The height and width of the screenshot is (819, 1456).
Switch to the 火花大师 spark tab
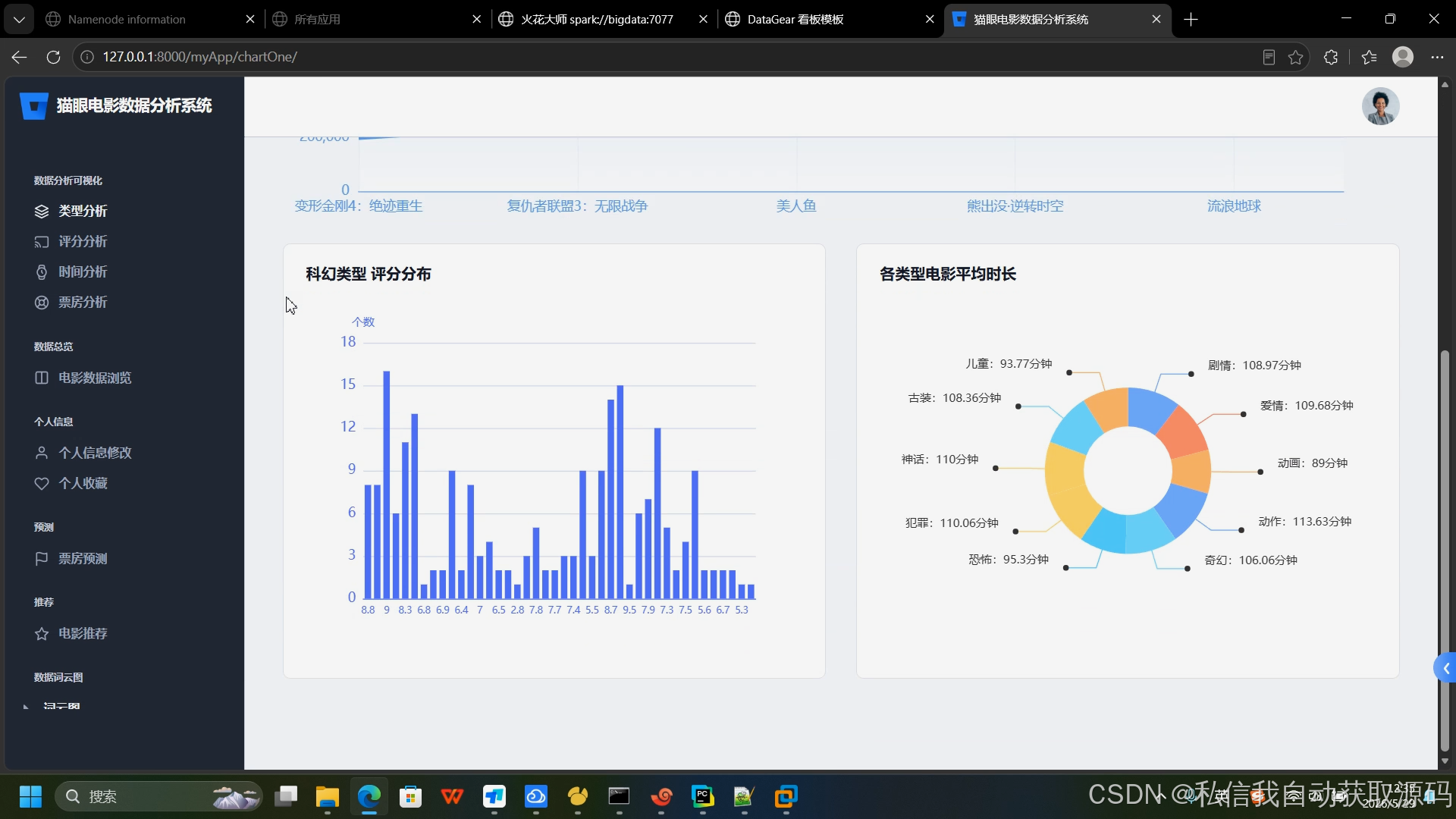pos(597,19)
